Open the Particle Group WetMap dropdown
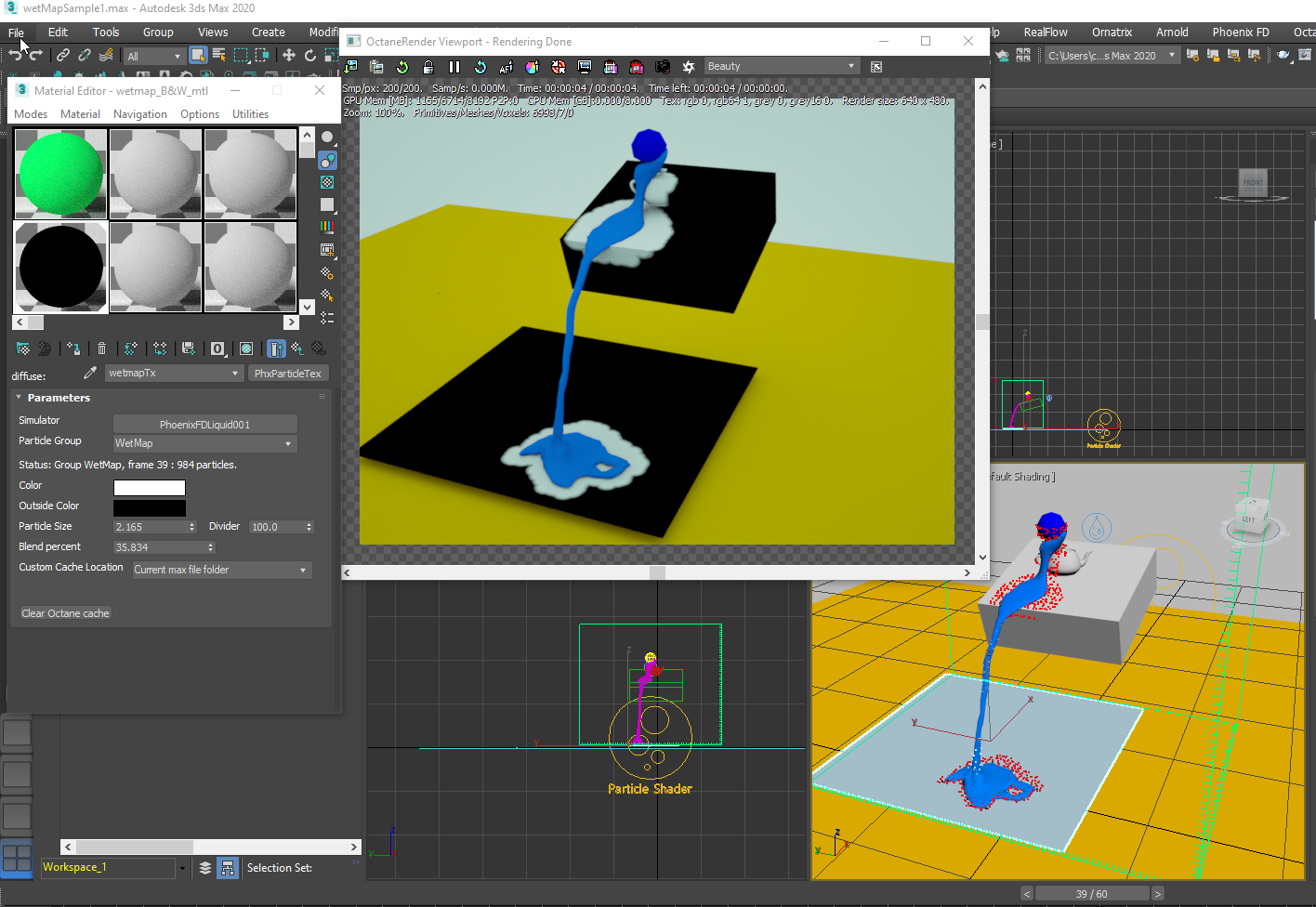1316x907 pixels. coord(204,443)
